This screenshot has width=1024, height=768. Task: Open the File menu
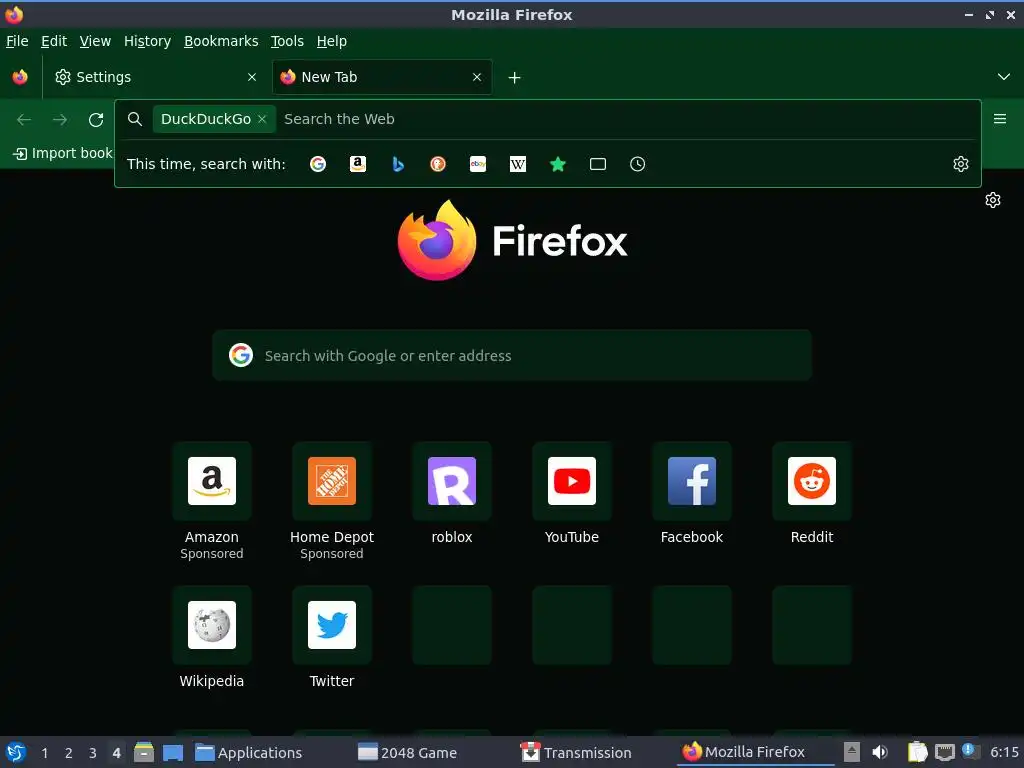point(17,41)
